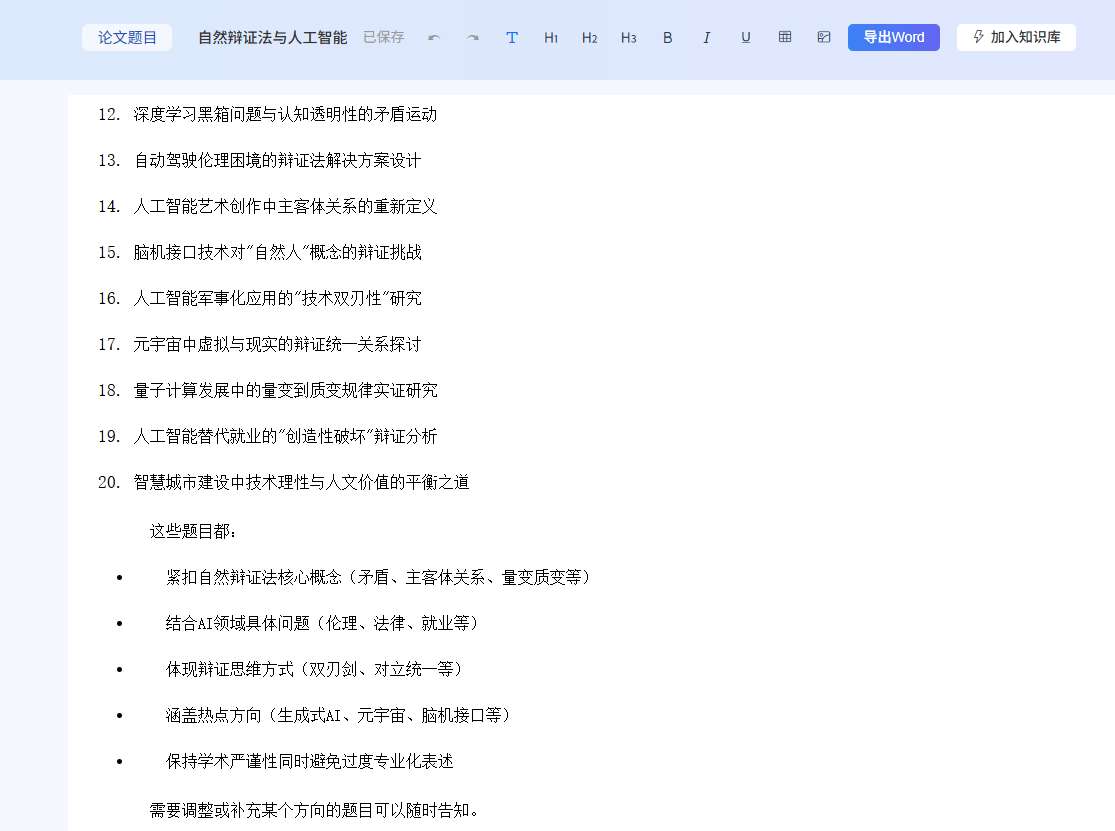Switch to the 论文题目 tab
This screenshot has height=831, width=1115.
pyautogui.click(x=127, y=37)
